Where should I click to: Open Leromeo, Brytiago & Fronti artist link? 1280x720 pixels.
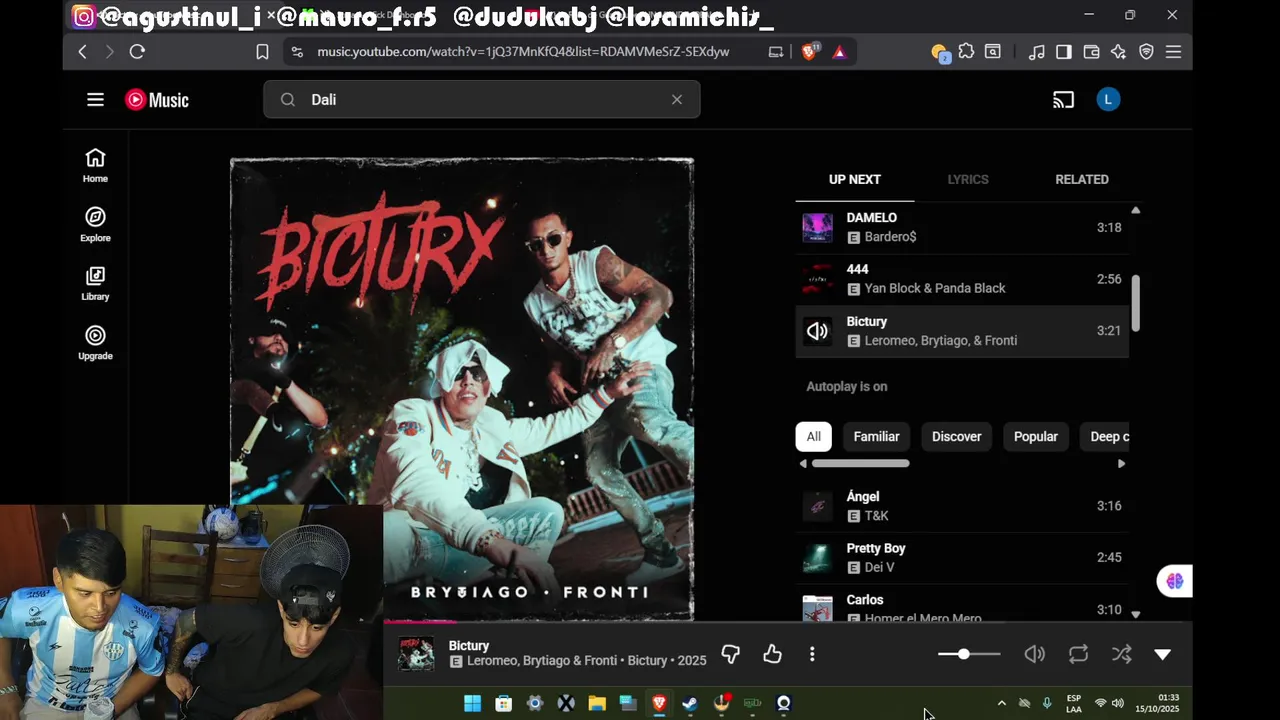pos(542,661)
